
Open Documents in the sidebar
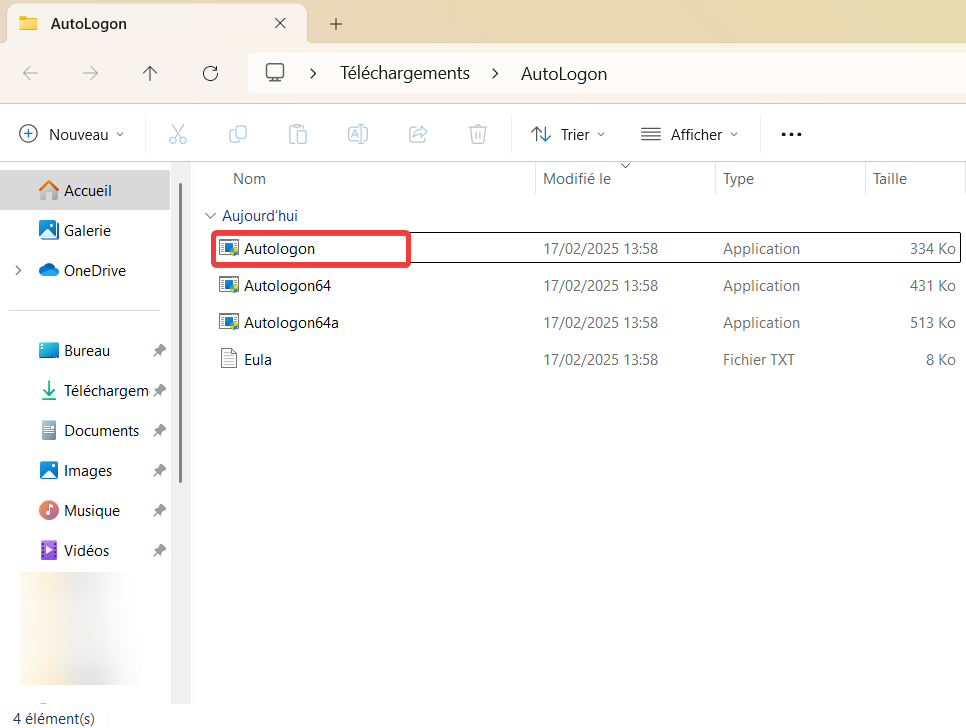[85, 431]
